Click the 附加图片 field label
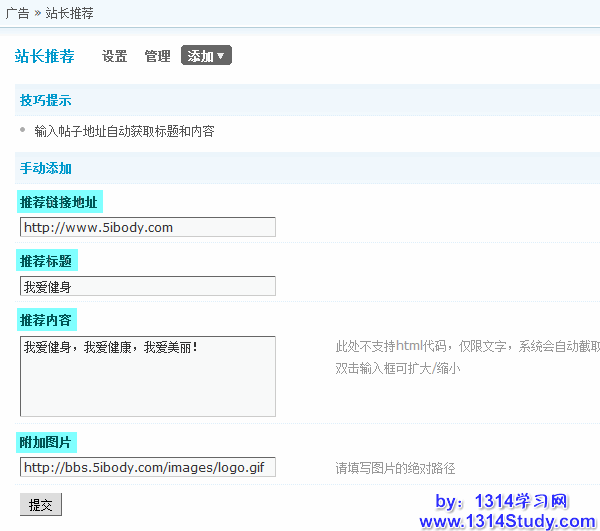 [46, 442]
